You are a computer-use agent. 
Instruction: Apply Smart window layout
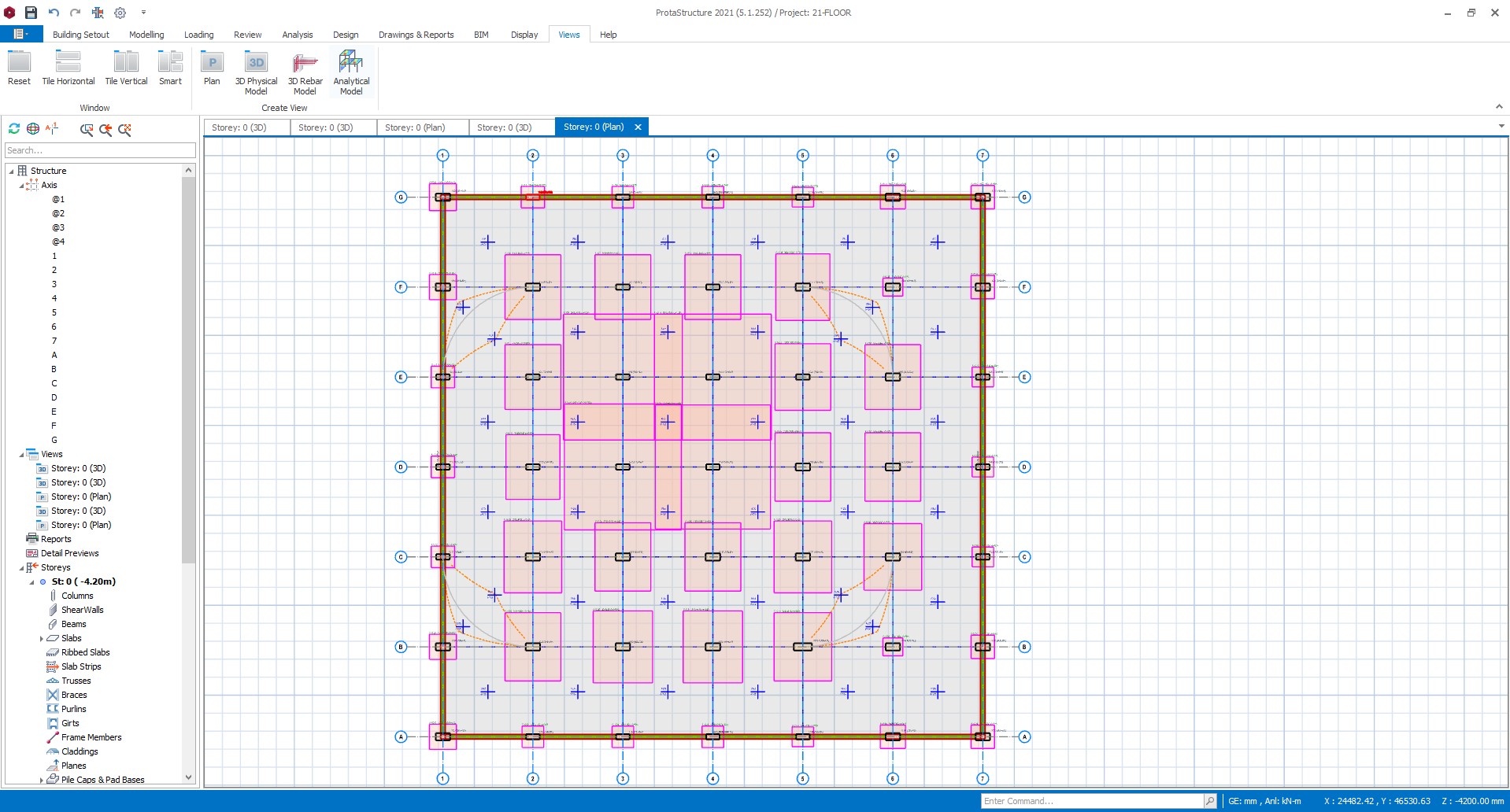click(x=170, y=68)
